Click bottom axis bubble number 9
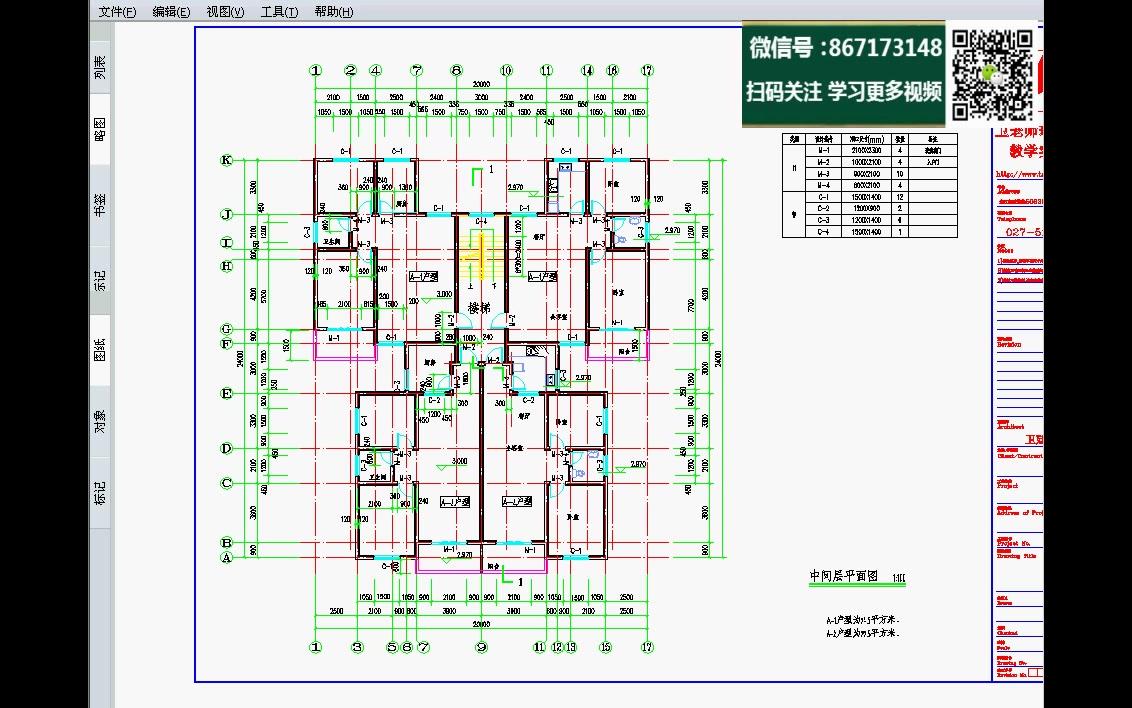 click(x=482, y=647)
